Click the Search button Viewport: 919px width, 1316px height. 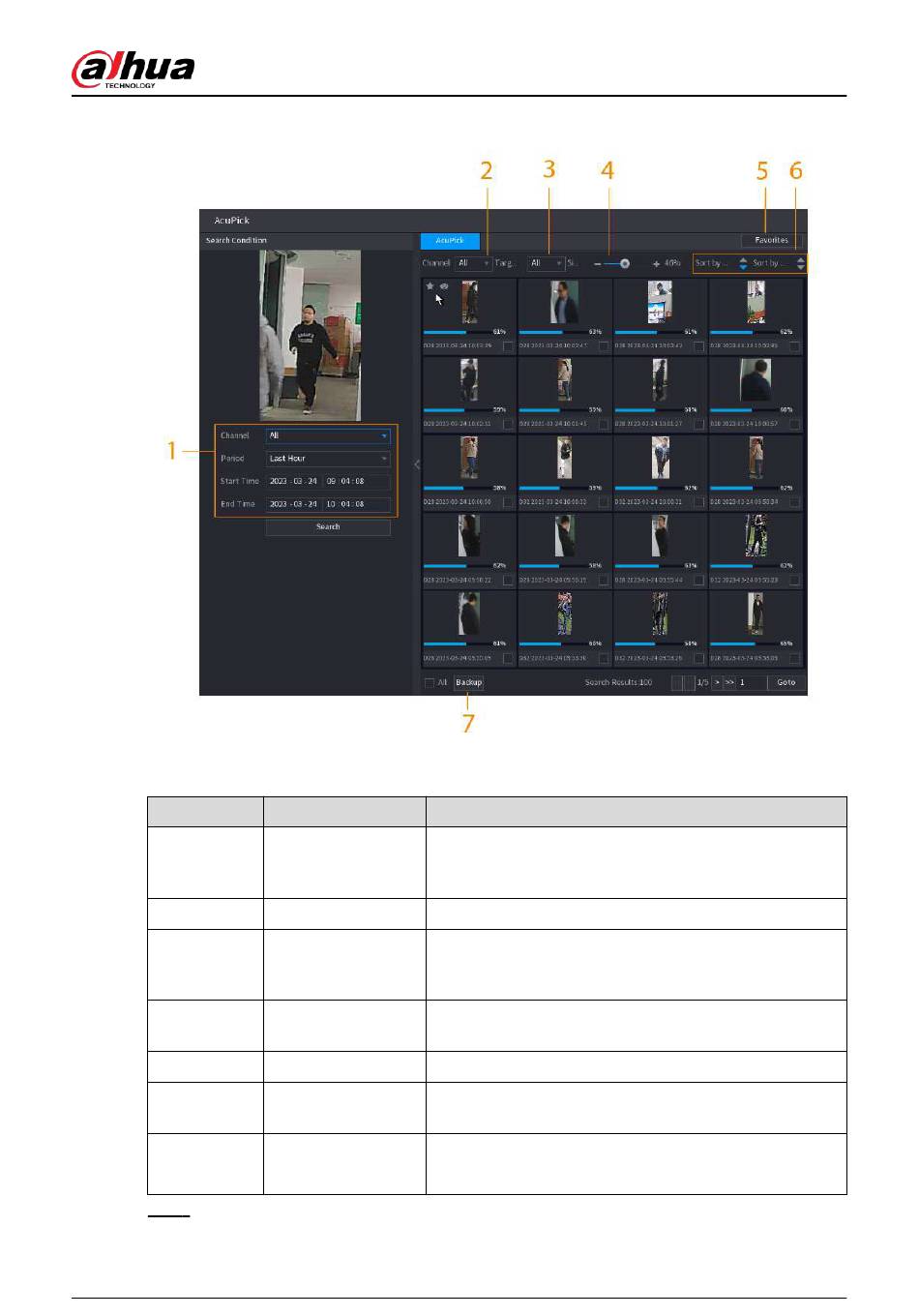[x=328, y=527]
